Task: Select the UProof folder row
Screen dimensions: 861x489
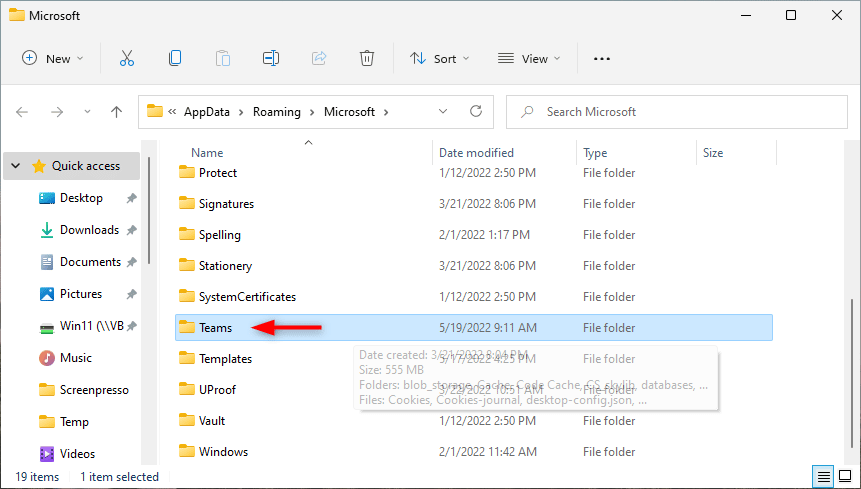Action: point(473,390)
